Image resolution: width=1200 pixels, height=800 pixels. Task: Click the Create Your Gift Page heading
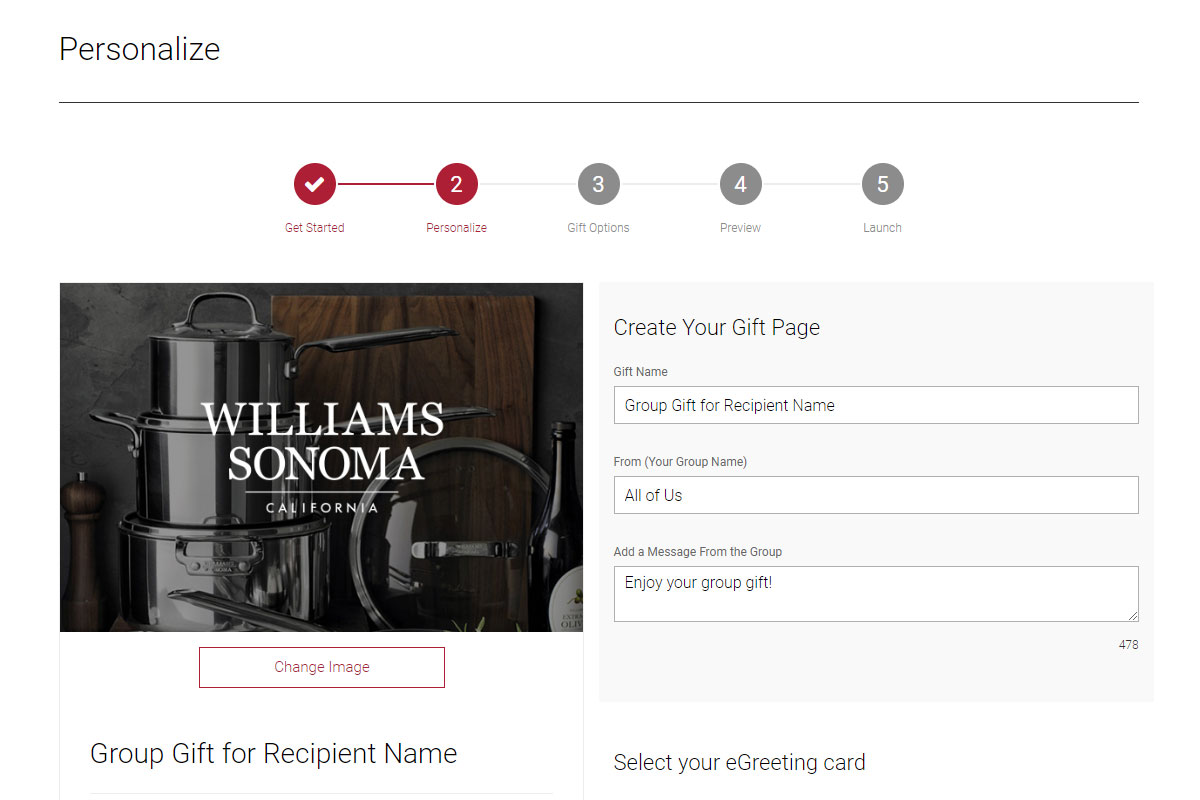coord(717,327)
